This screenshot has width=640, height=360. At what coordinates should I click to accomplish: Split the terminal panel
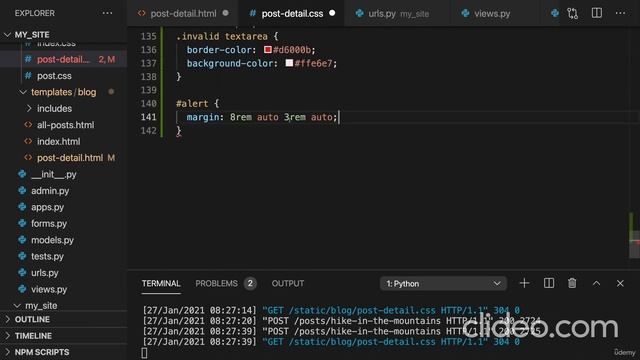click(549, 283)
